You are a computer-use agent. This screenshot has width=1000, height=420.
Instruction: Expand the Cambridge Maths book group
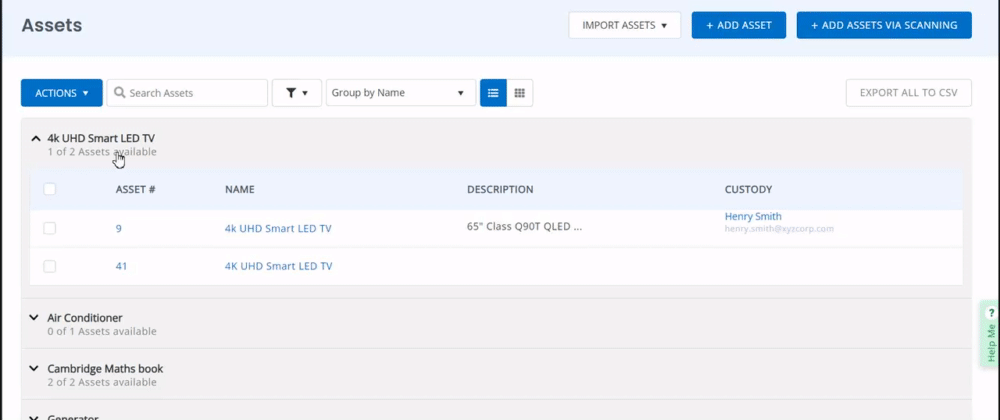34,368
